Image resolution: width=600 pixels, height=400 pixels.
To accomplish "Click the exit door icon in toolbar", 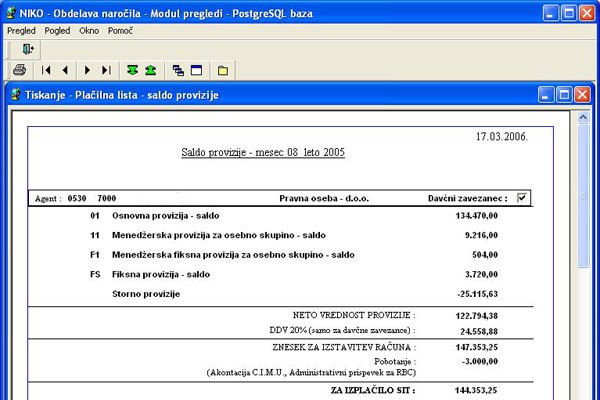I will pos(28,48).
